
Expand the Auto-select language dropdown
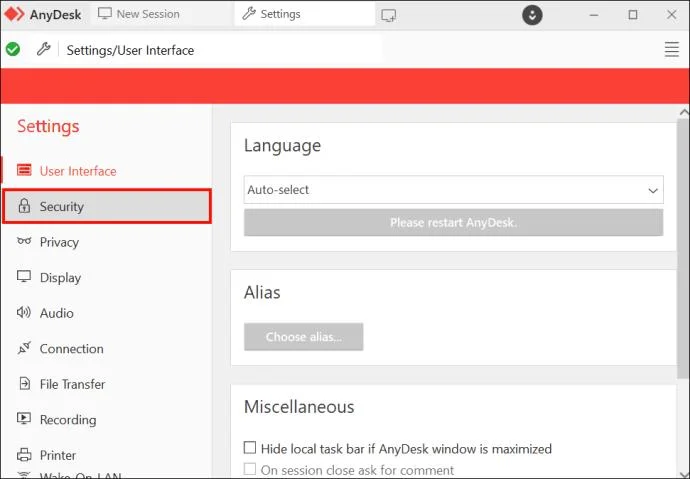(x=454, y=190)
